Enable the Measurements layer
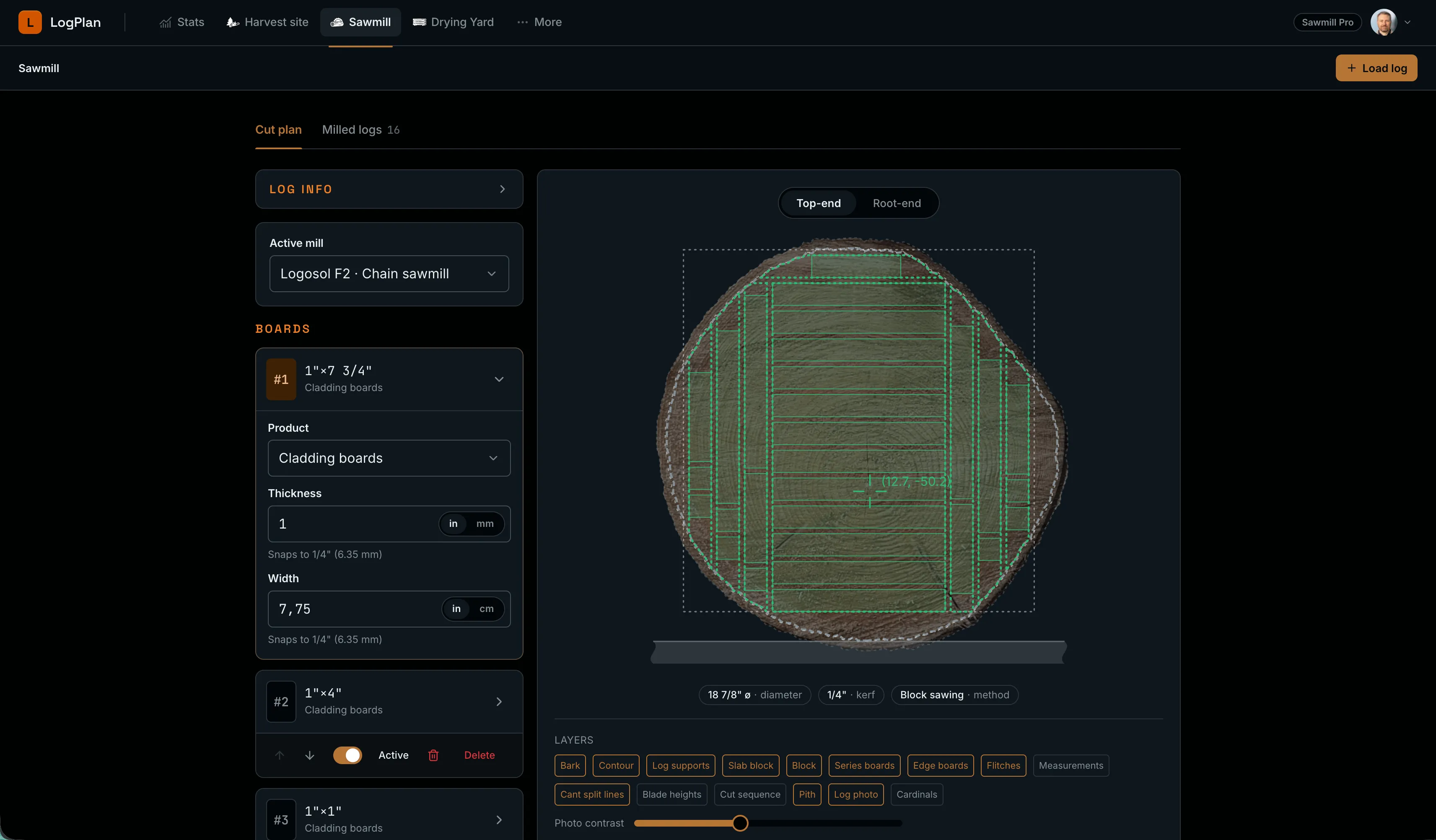This screenshot has height=840, width=1436. coord(1071,765)
